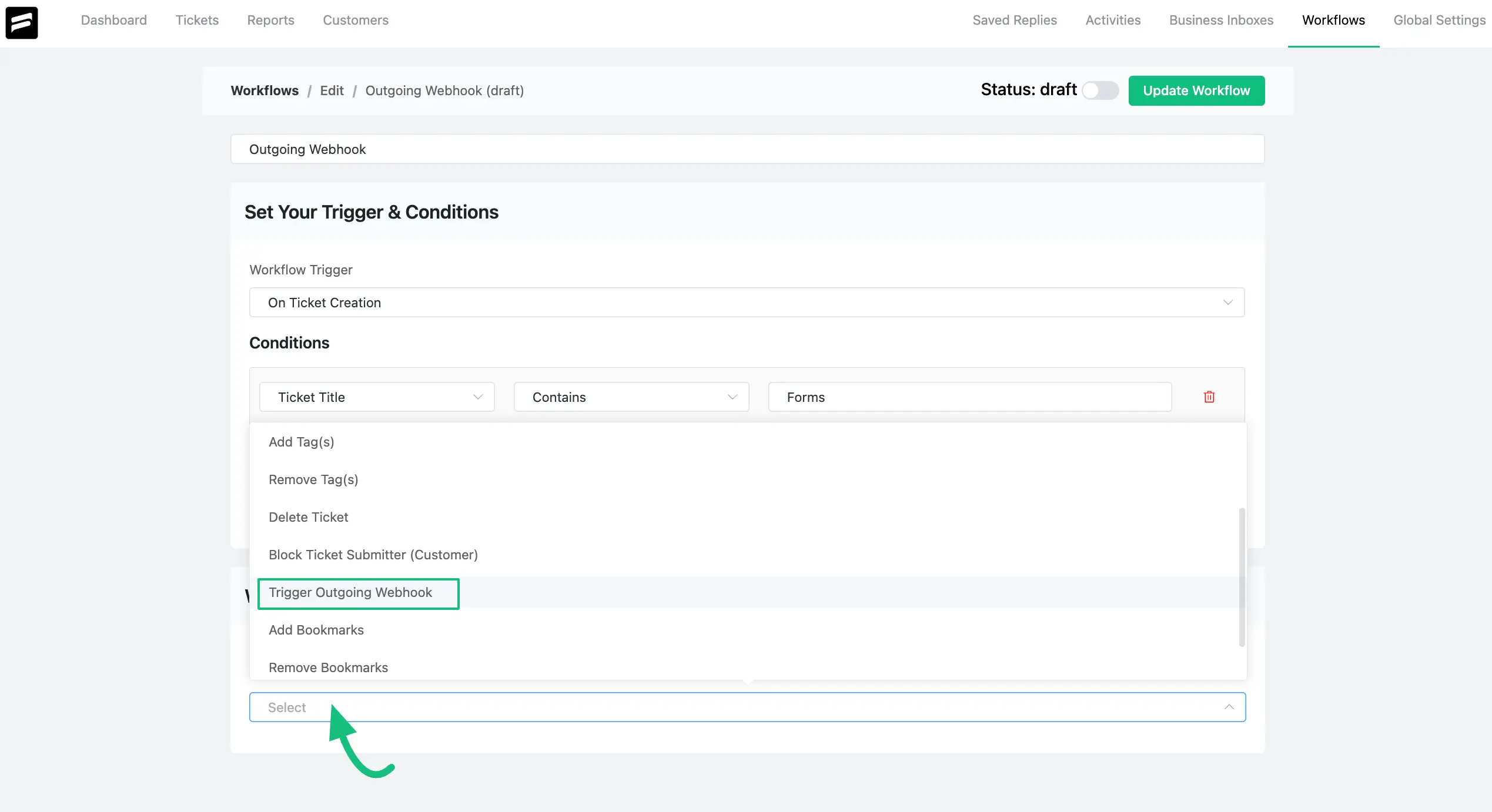Viewport: 1492px width, 812px height.
Task: Go back via Workflows breadcrumb link
Action: (265, 90)
